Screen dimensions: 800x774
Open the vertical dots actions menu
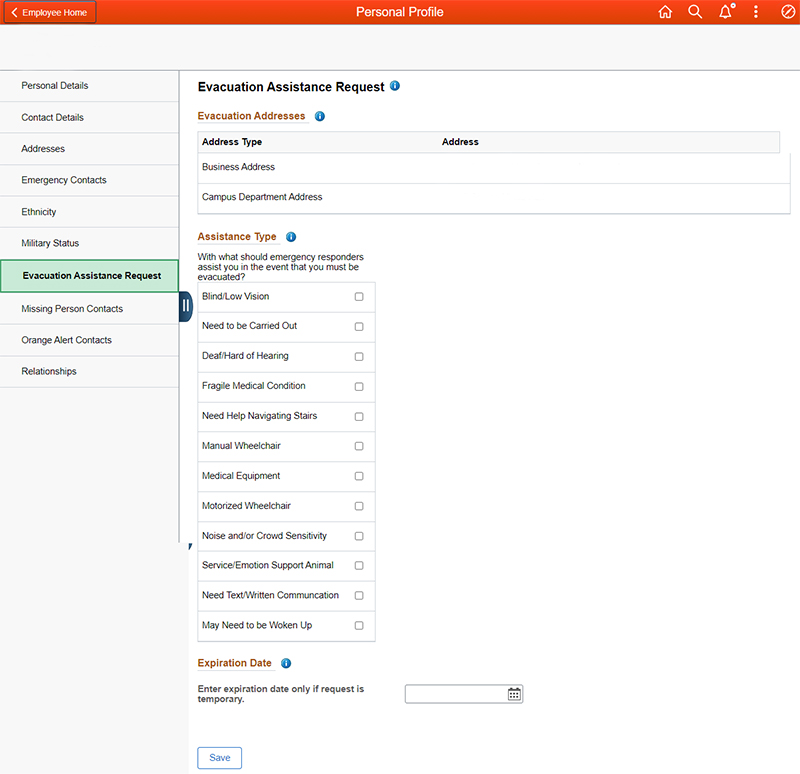pyautogui.click(x=756, y=12)
